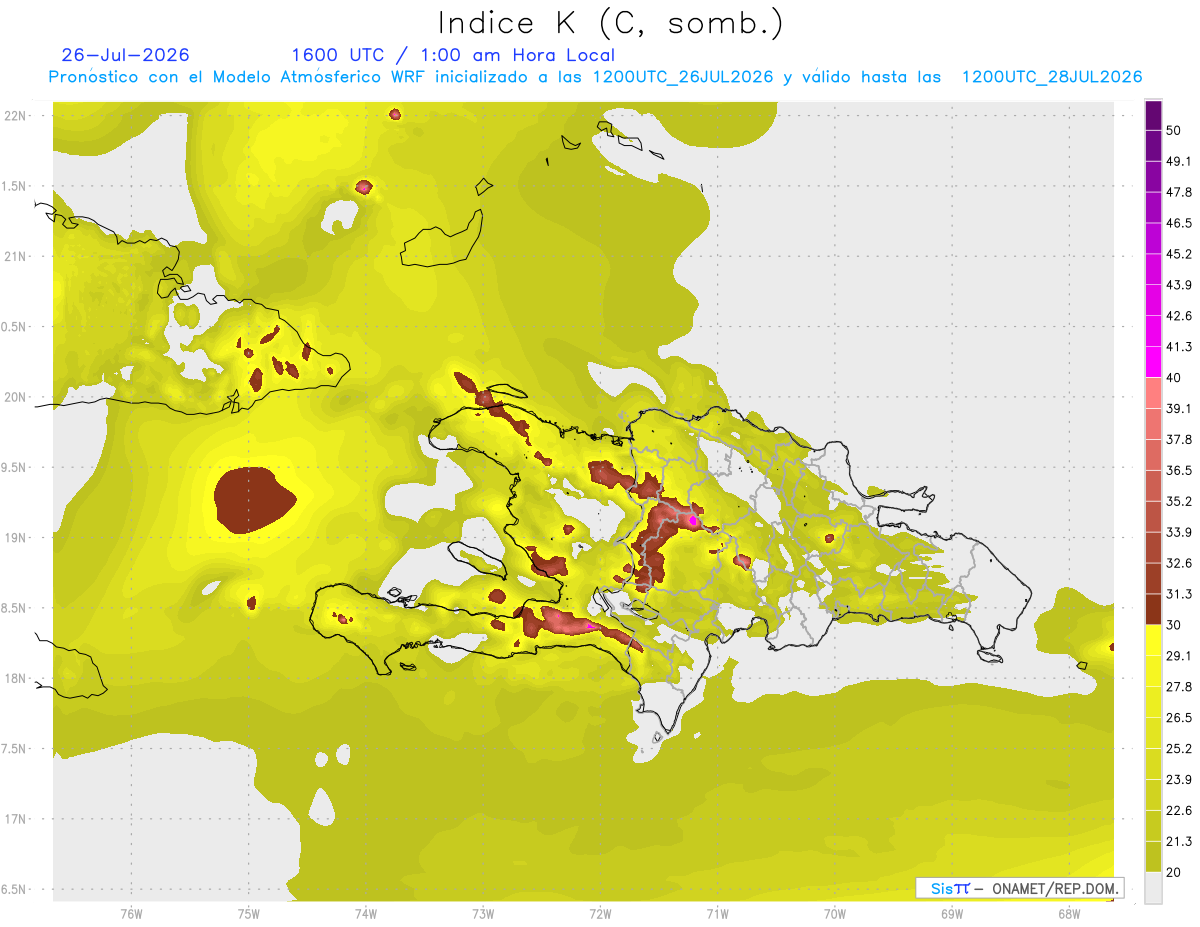Click longitude label "71W"
Viewport: 1200px width, 927px height.
click(x=717, y=914)
